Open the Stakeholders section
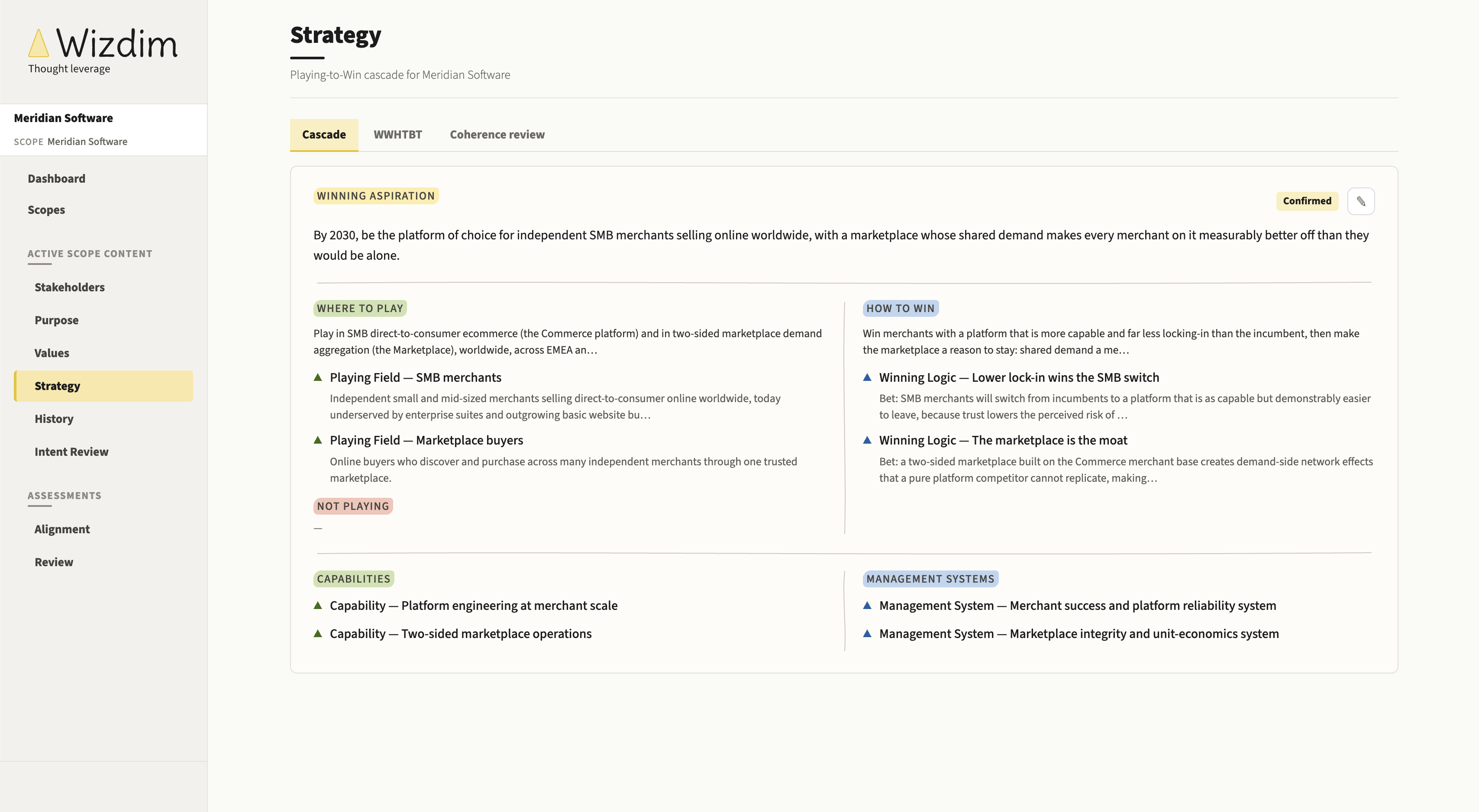Screen dimensions: 1479x812 (69, 287)
